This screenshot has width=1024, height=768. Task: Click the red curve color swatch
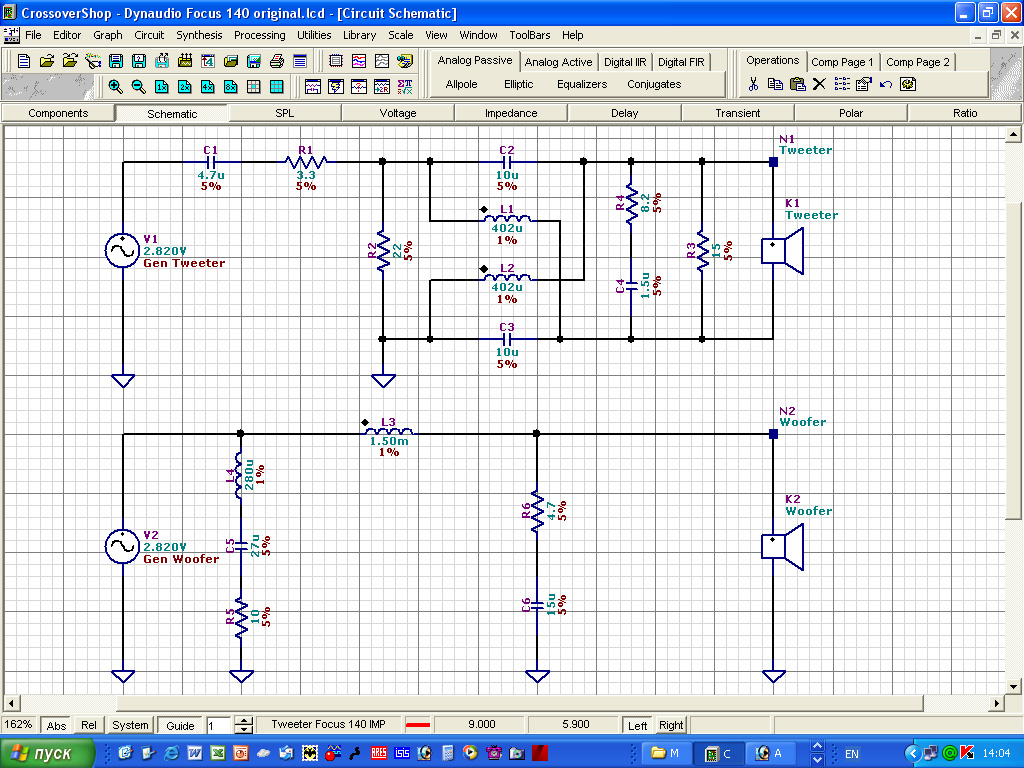418,725
